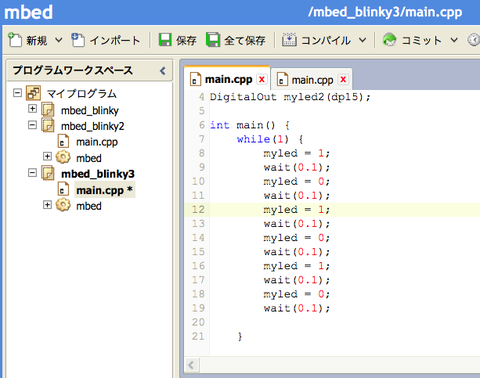Open the コミット dropdown arrow
The image size is (480, 378).
[454, 40]
